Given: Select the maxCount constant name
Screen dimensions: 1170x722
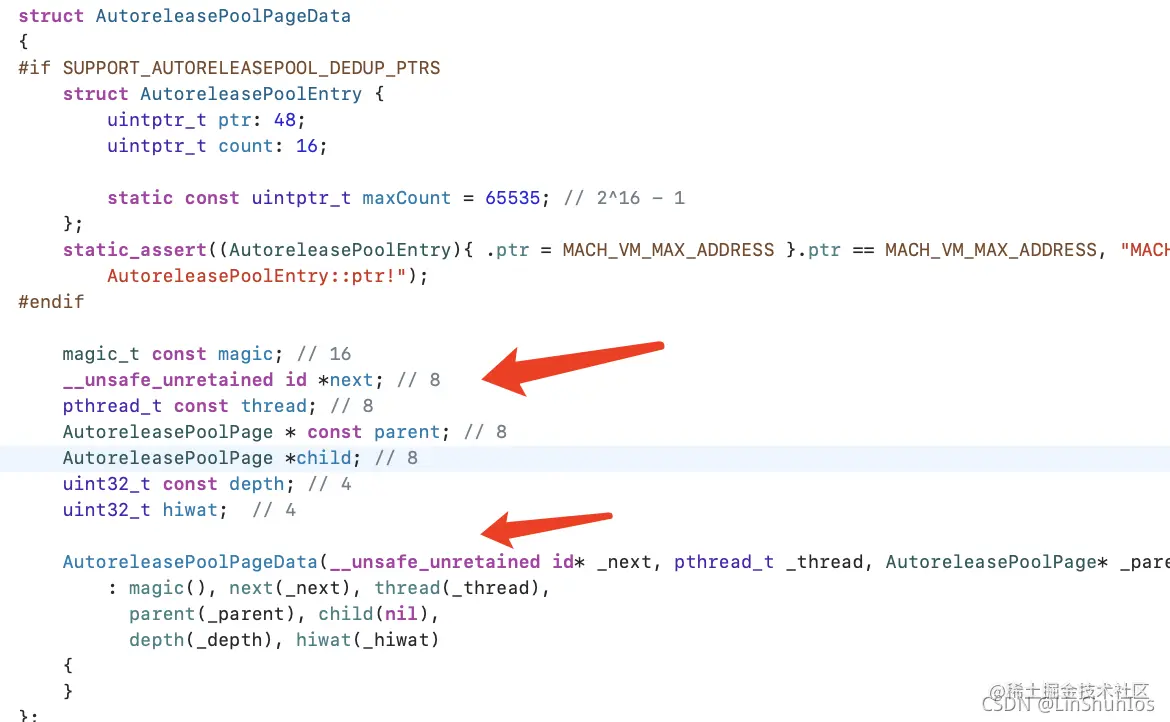Looking at the screenshot, I should tap(407, 198).
